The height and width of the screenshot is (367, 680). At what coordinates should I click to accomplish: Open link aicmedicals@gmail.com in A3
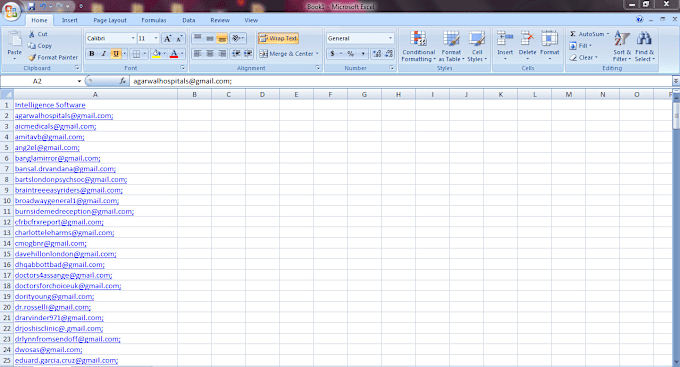pos(56,126)
